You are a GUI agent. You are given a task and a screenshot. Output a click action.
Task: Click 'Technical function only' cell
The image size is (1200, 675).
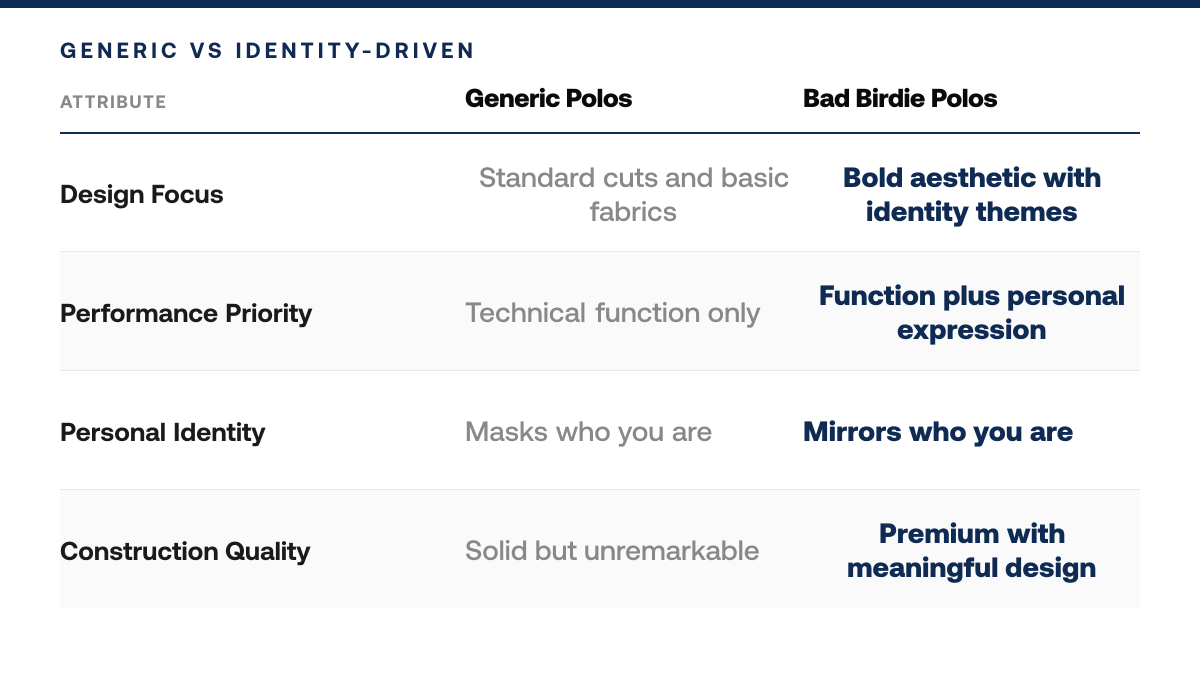(x=613, y=313)
